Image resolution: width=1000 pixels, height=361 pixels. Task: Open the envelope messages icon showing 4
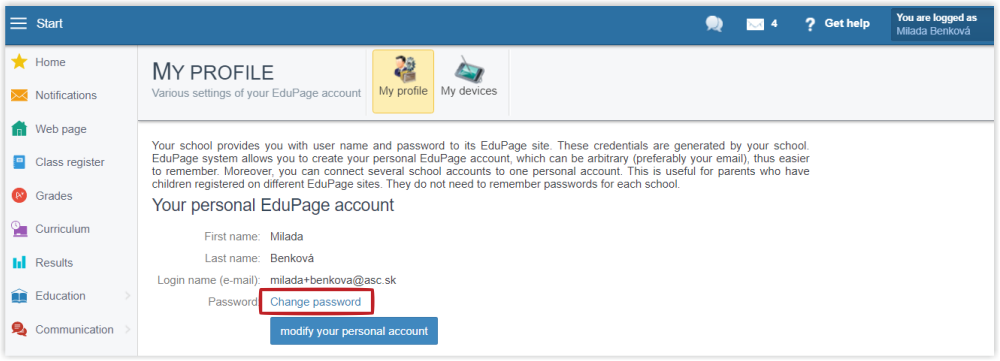(755, 24)
